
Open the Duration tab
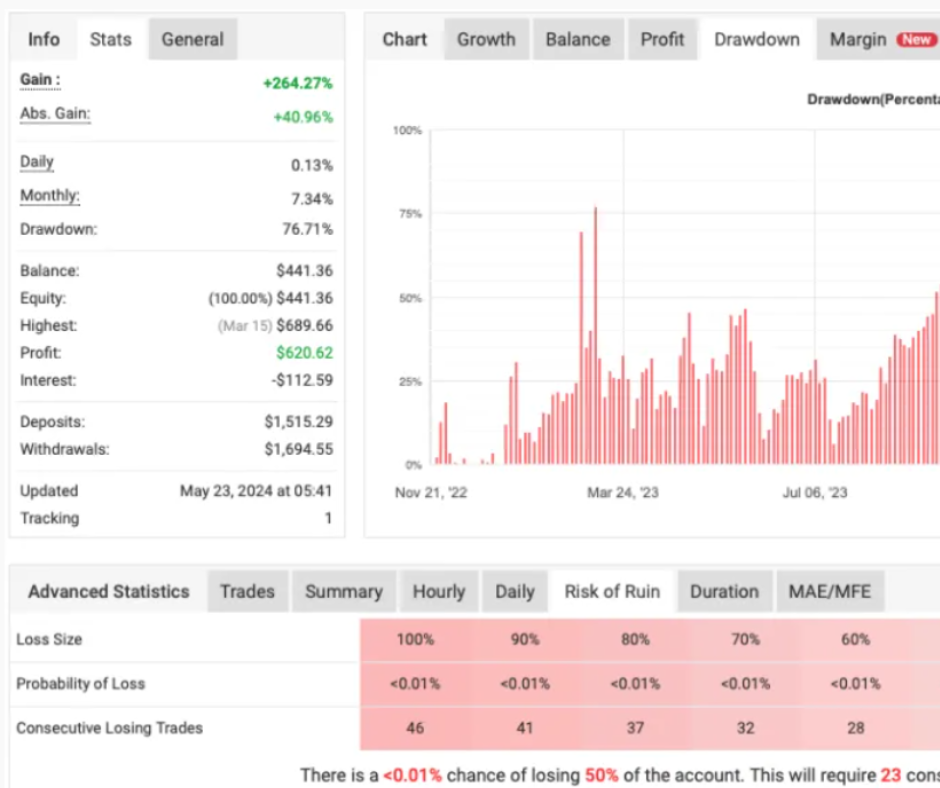pyautogui.click(x=724, y=591)
